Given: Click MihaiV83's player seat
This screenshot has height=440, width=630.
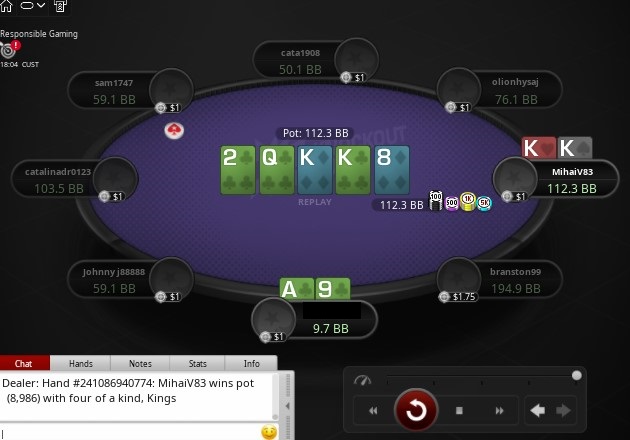Looking at the screenshot, I should tap(556, 178).
